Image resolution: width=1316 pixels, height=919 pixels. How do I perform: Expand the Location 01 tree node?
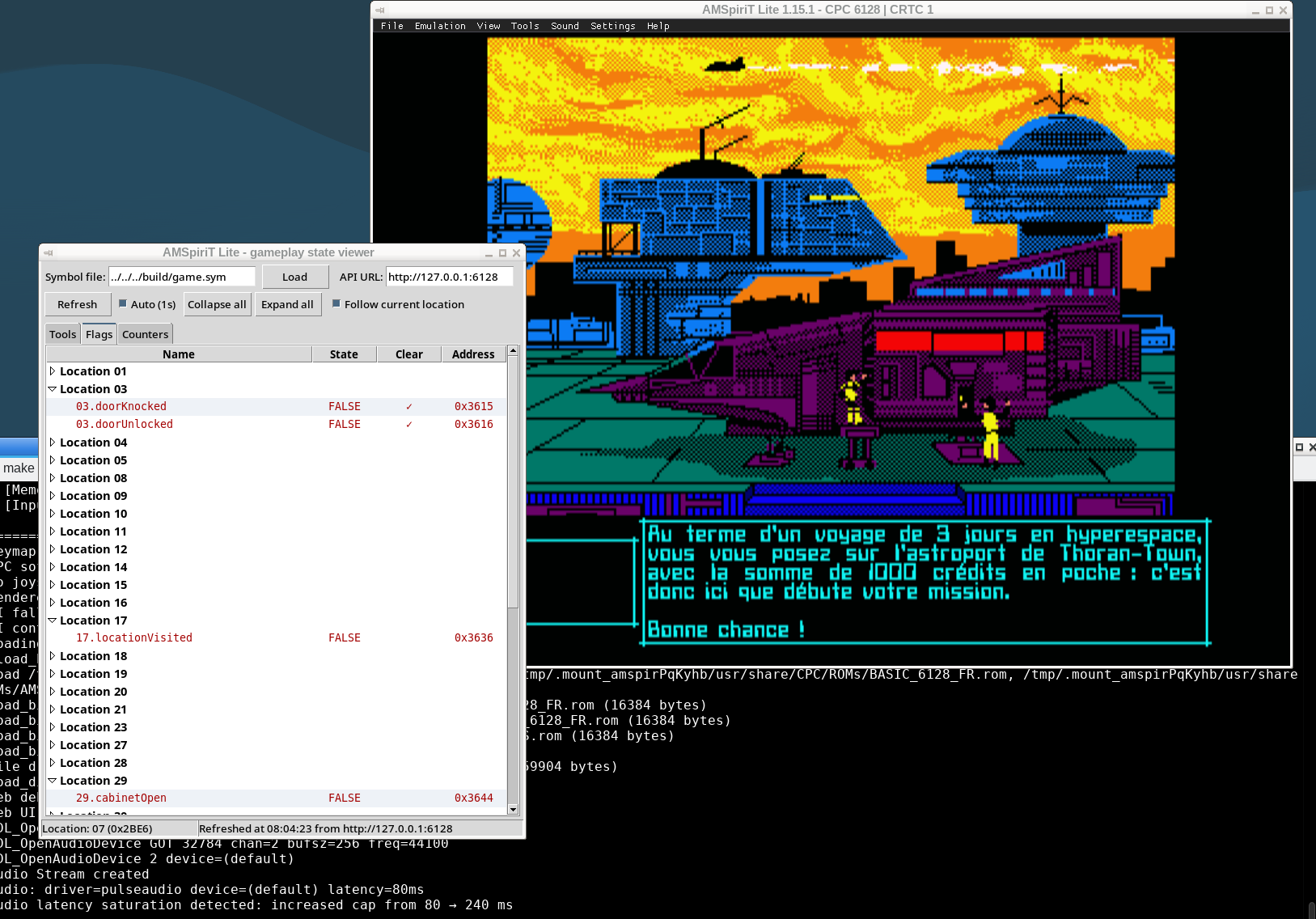tap(53, 371)
